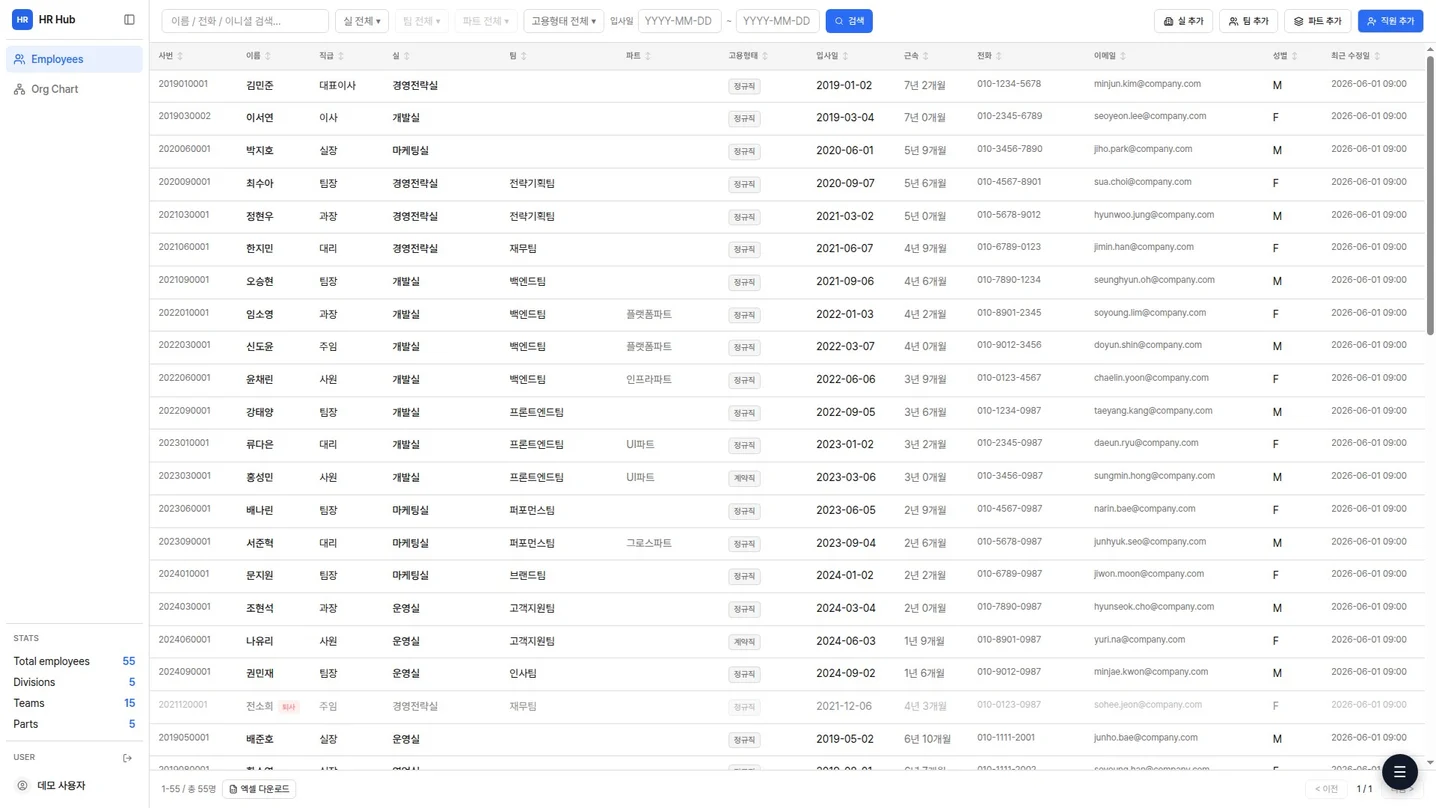1436x808 pixels.
Task: Click the 인사팀 cell for 권민재
Action: [x=523, y=674]
